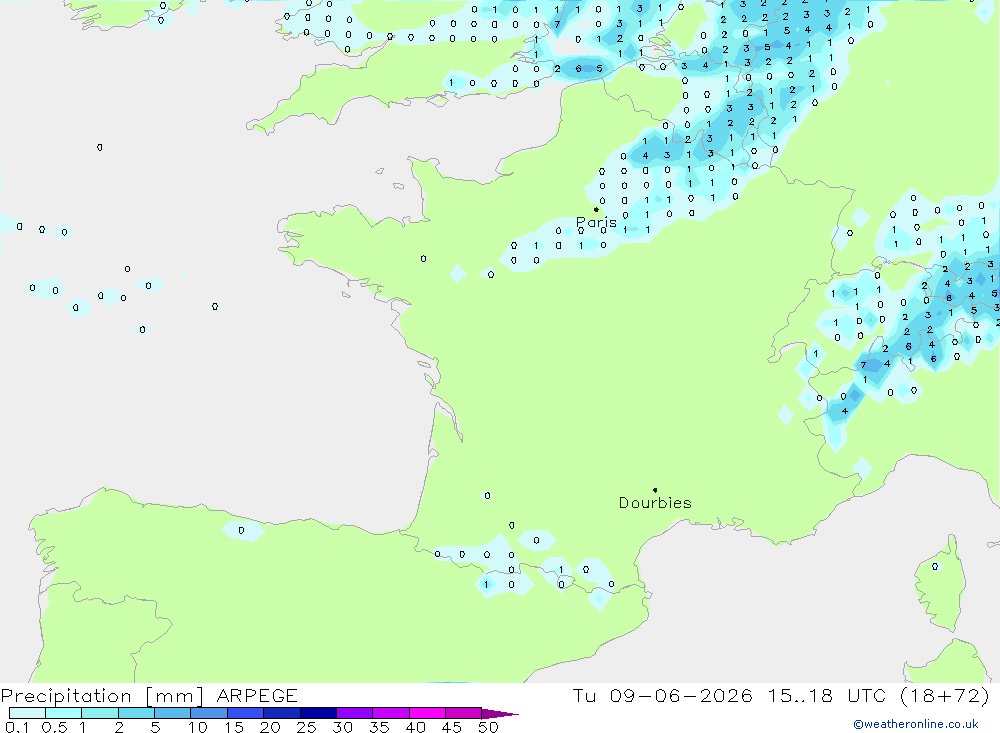Click the '0.5' legend scale value
This screenshot has height=733, width=1000.
[x=54, y=727]
